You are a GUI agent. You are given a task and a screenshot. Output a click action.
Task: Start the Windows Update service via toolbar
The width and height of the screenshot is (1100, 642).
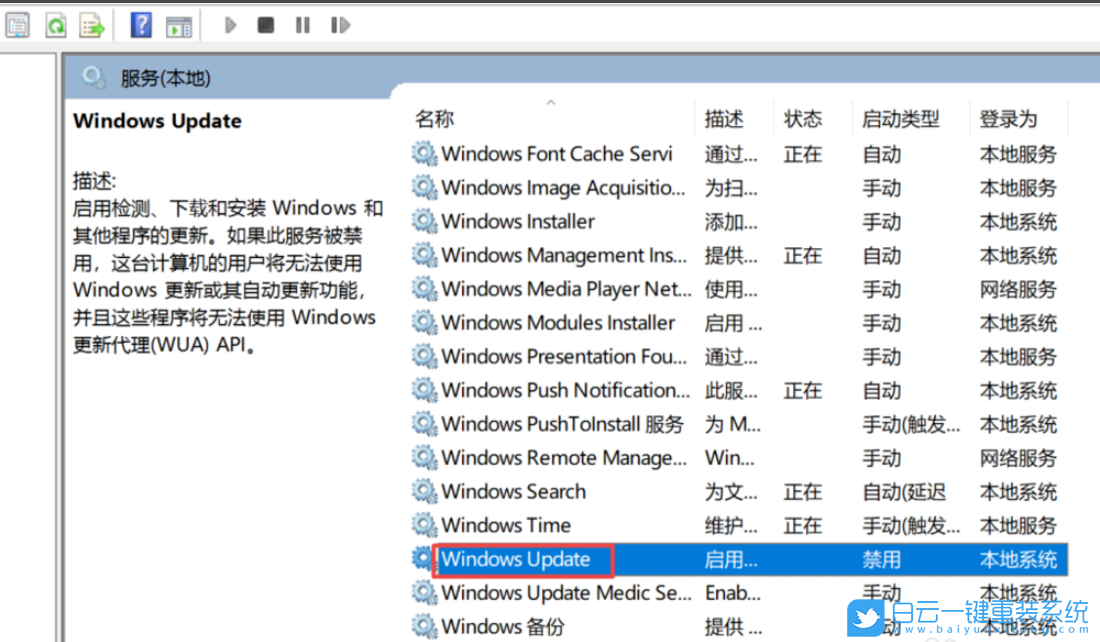(x=229, y=24)
